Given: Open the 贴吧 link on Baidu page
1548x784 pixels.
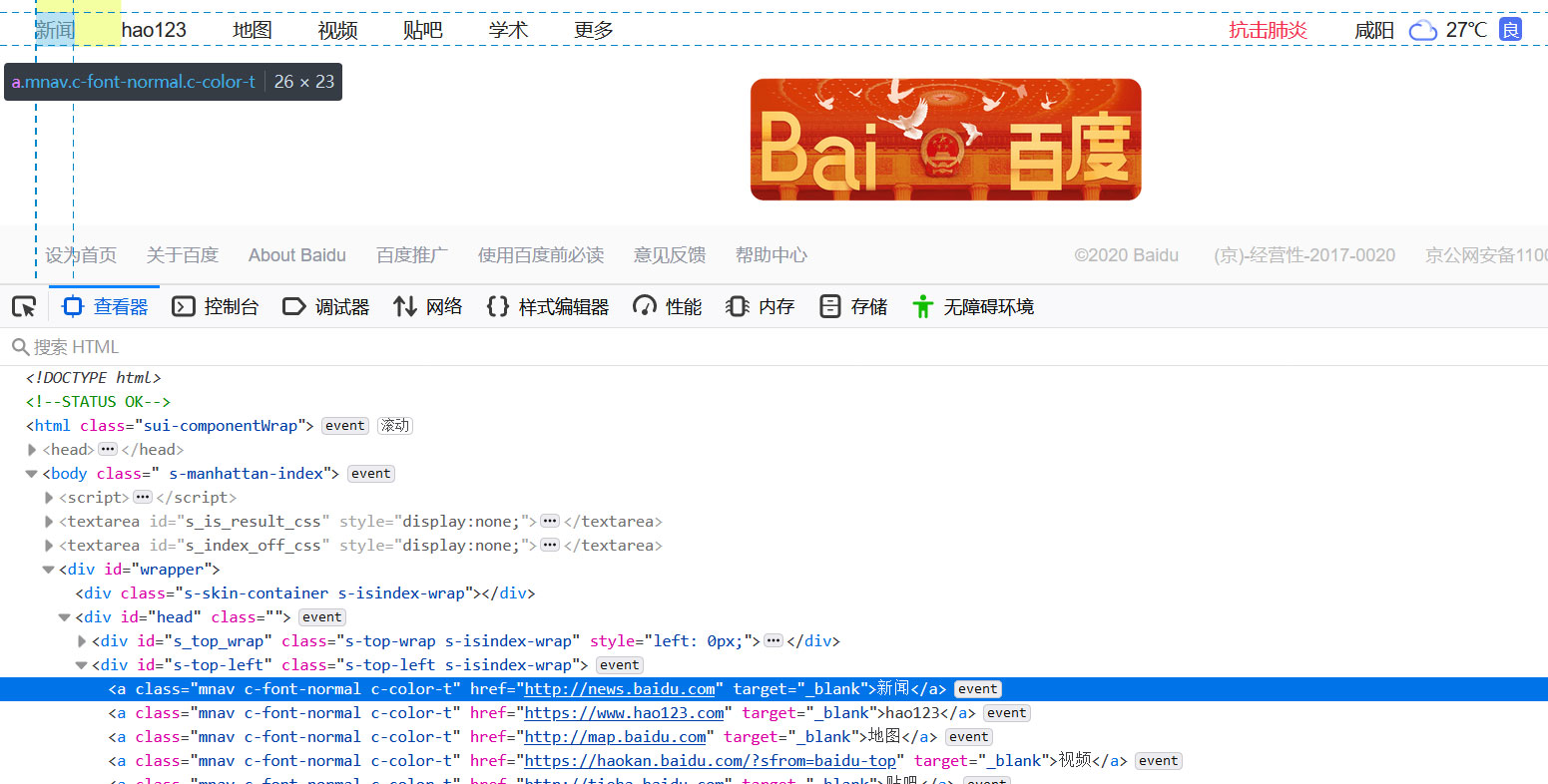Looking at the screenshot, I should click(423, 30).
